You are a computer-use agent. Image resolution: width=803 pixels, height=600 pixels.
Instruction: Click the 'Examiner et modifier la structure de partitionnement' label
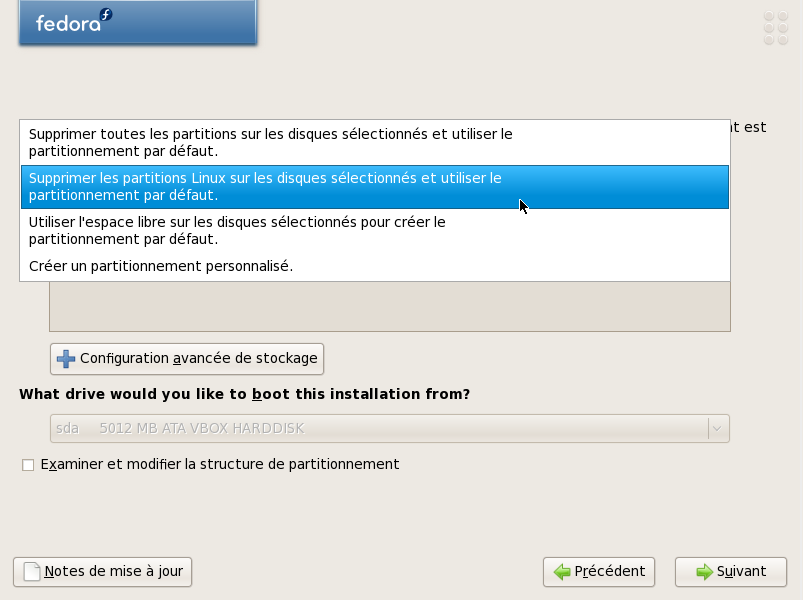click(220, 464)
